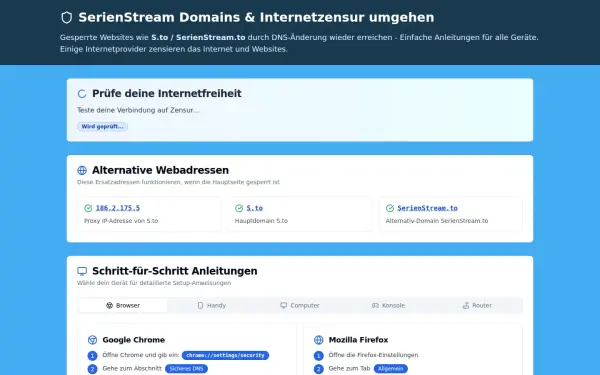This screenshot has width=600, height=375.
Task: Click the loading spinner icon beside Prüfe deine Internetfreiheit
Action: click(x=82, y=94)
